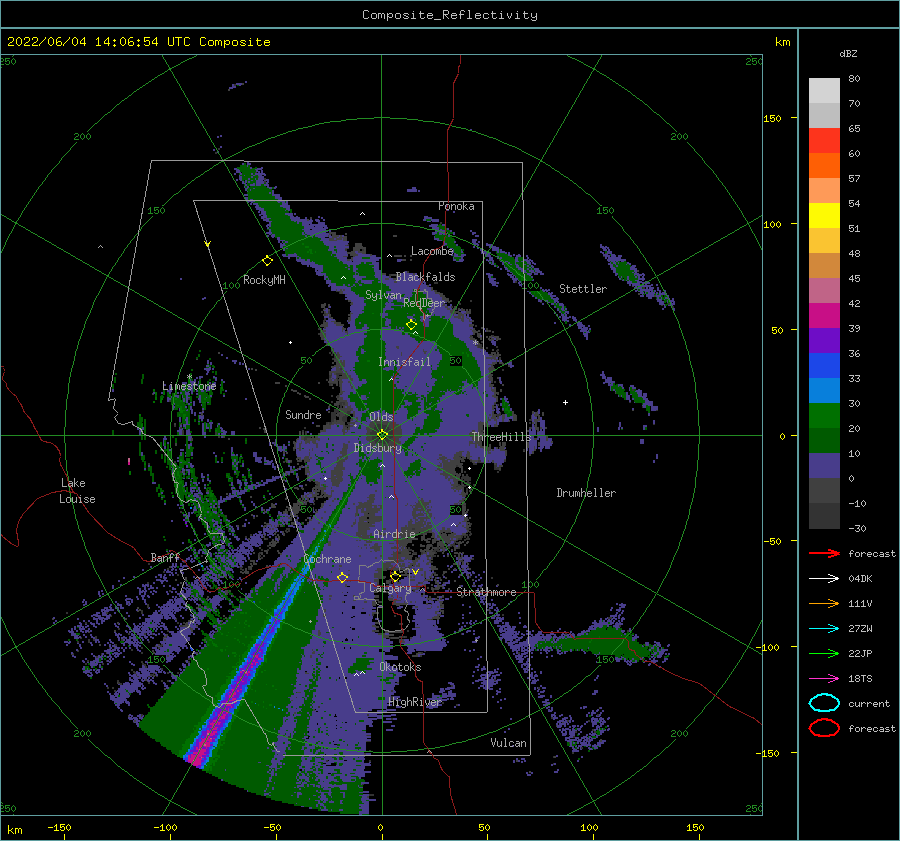Select the cyan 27ZW arrow icon
This screenshot has width=900, height=841.
click(824, 629)
